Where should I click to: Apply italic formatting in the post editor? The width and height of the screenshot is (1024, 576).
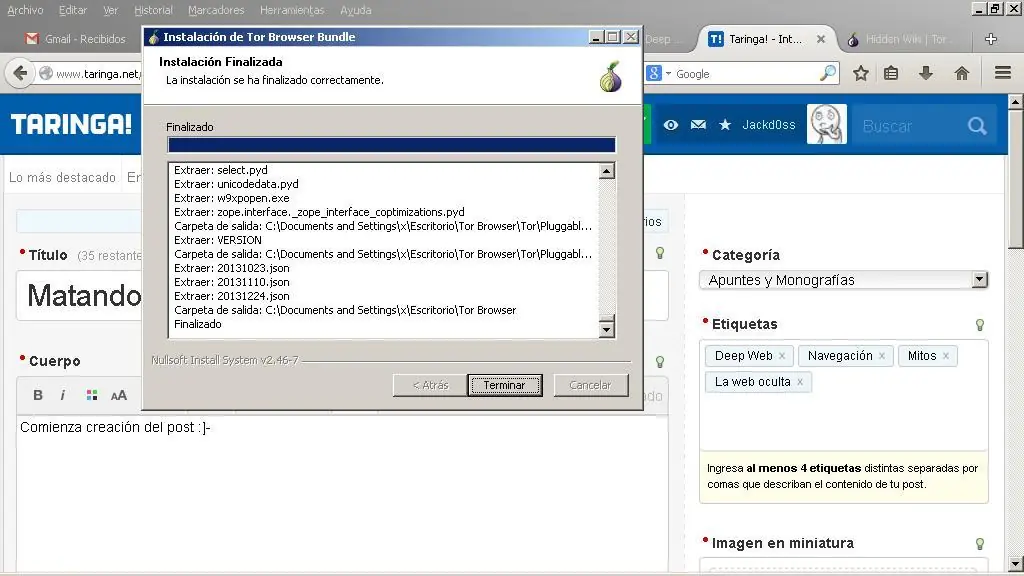tap(63, 395)
